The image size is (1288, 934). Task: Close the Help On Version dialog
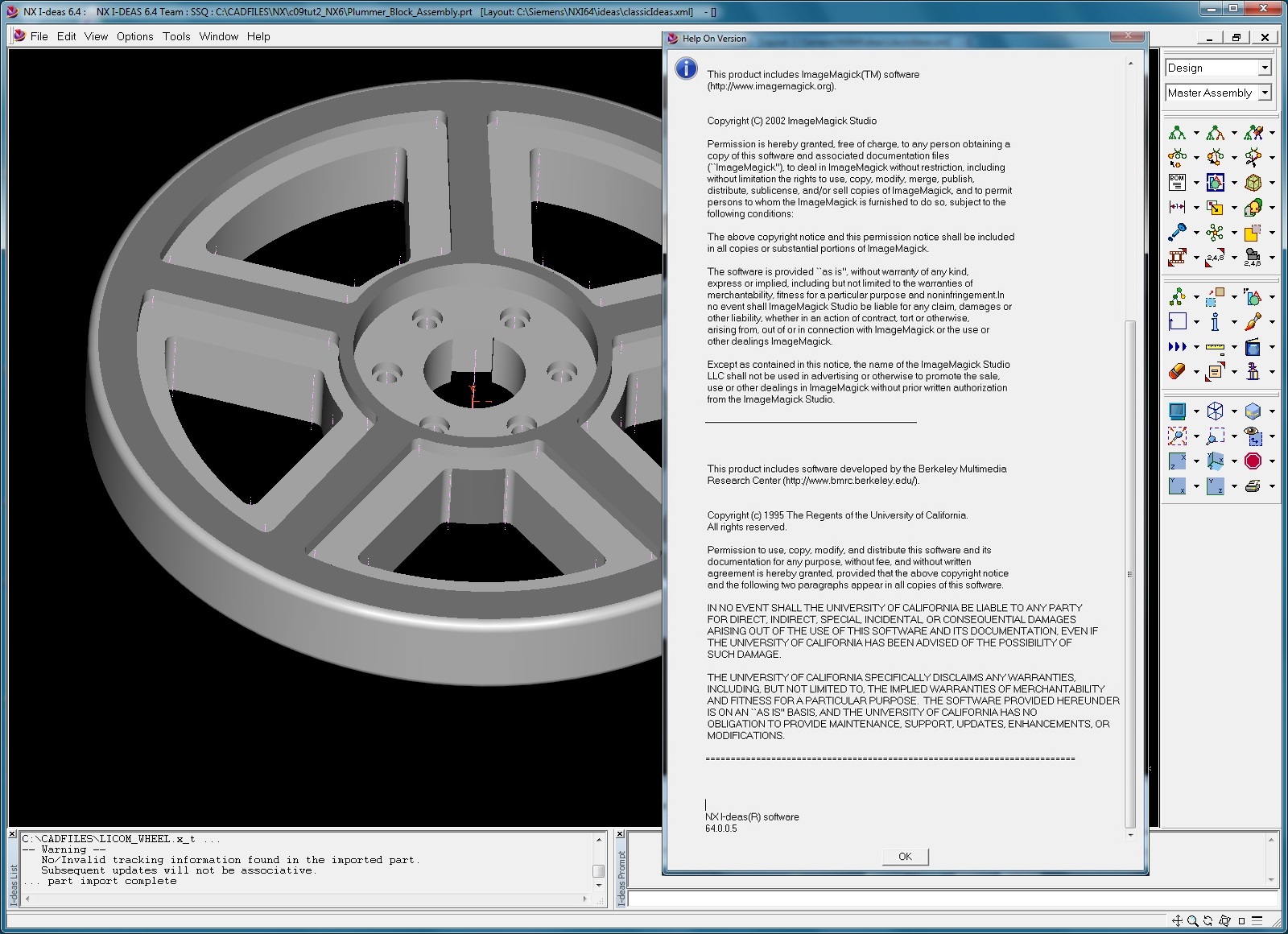coord(1127,37)
